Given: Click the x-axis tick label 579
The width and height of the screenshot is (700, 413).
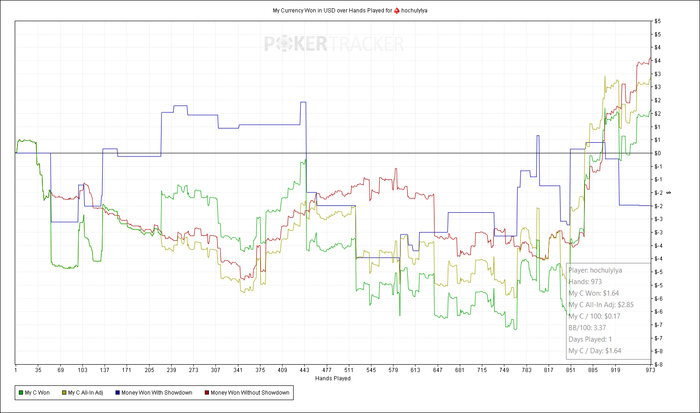Looking at the screenshot, I should (393, 370).
